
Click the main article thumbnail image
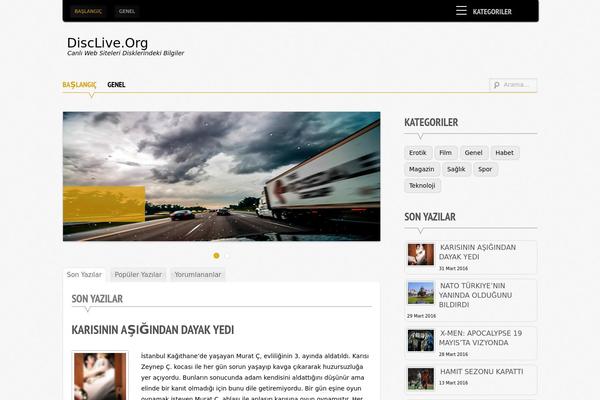click(100, 376)
